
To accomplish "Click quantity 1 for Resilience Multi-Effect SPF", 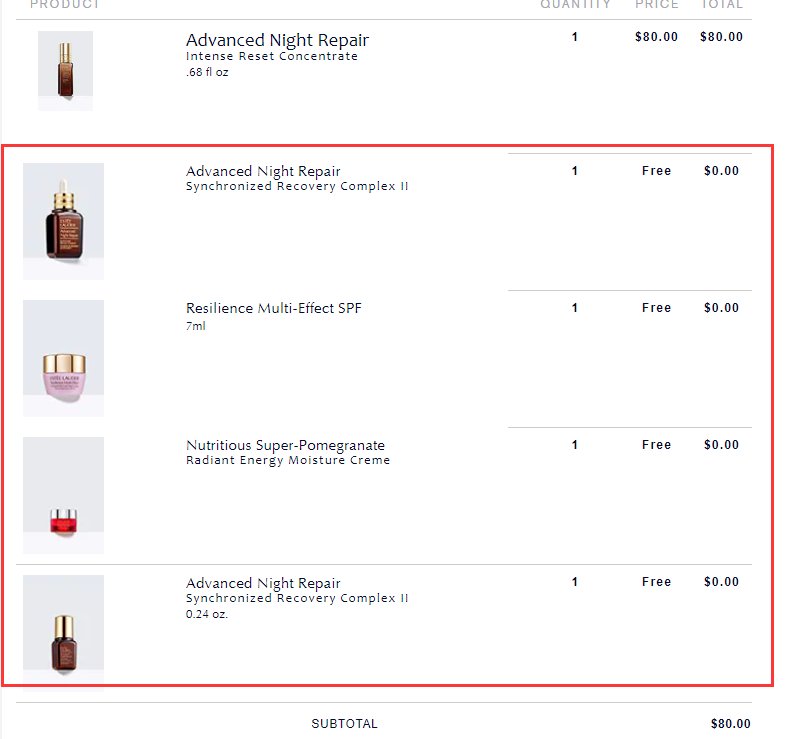I will click(575, 308).
